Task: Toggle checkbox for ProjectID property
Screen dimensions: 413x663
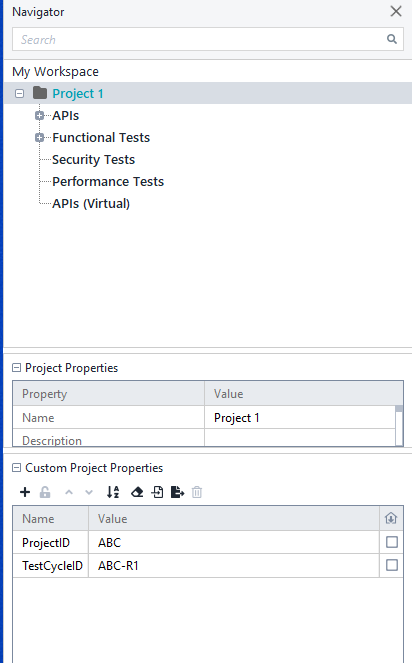Action: 392,542
